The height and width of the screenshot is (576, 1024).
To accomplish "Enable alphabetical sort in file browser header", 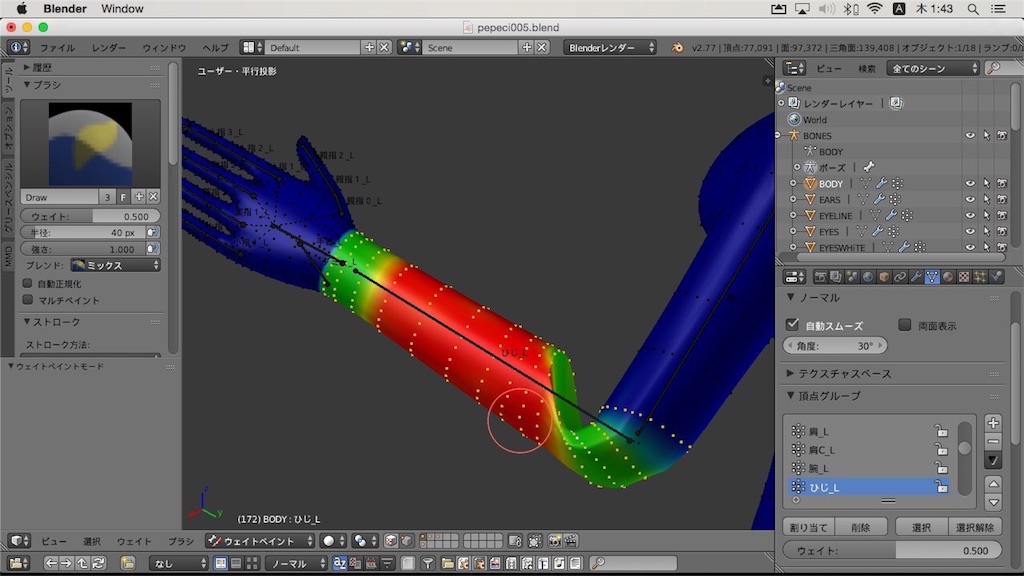I will click(340, 563).
